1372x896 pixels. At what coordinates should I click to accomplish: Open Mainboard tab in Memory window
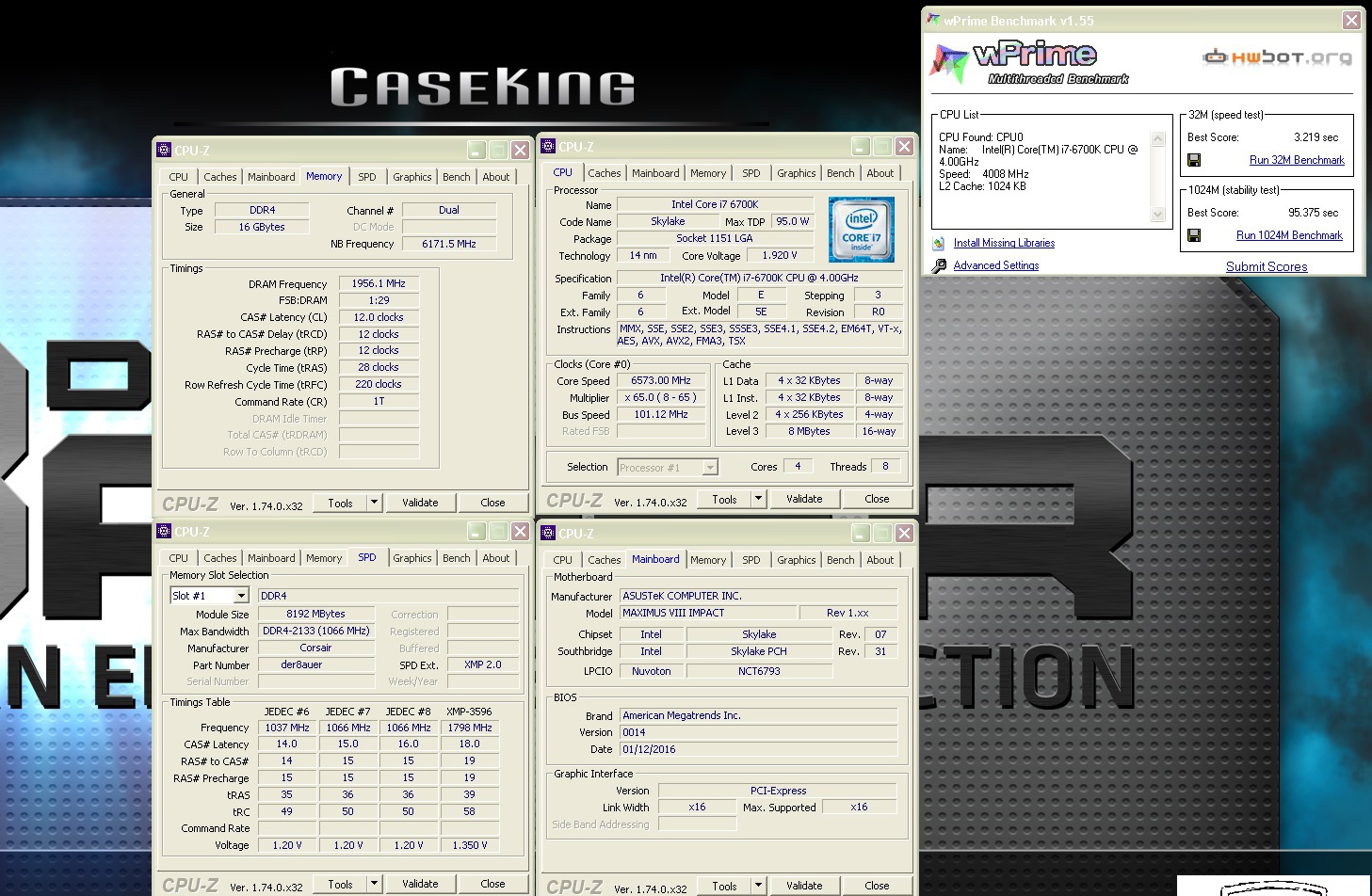click(271, 177)
